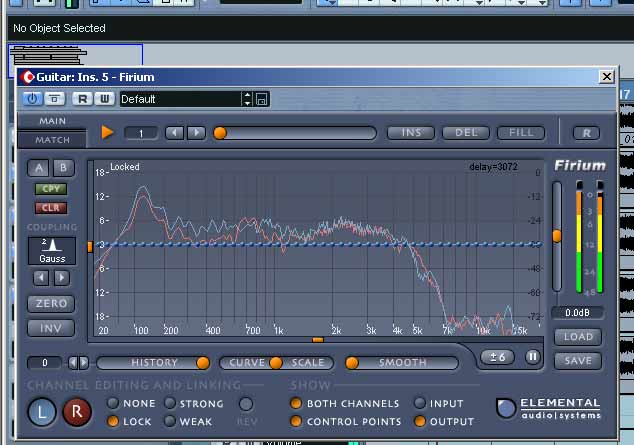Toggle INPUT spectrum display
Screen dimensions: 634x445
420,403
